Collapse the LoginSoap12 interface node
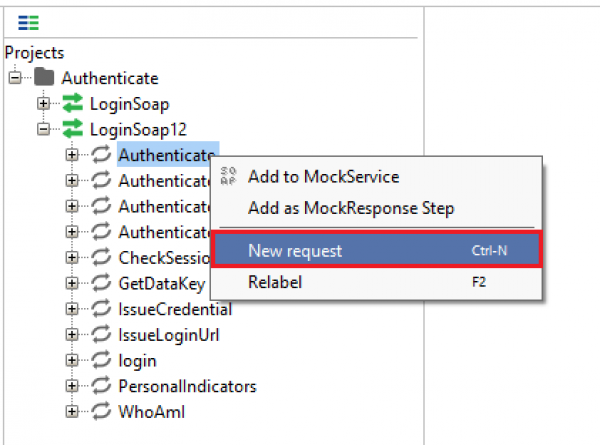The height and width of the screenshot is (445, 600). [43, 129]
